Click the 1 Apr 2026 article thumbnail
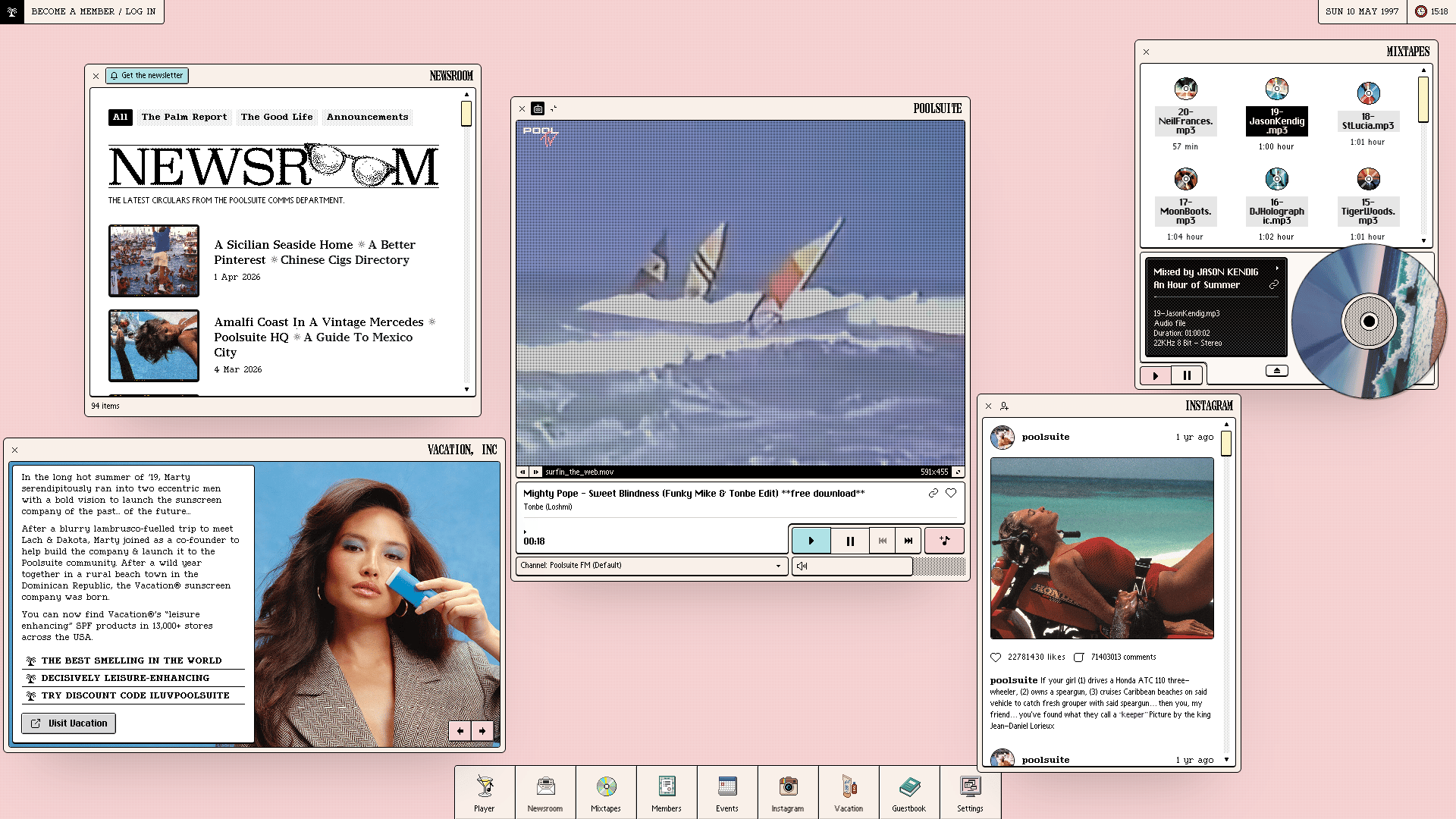This screenshot has height=819, width=1456. coord(154,261)
